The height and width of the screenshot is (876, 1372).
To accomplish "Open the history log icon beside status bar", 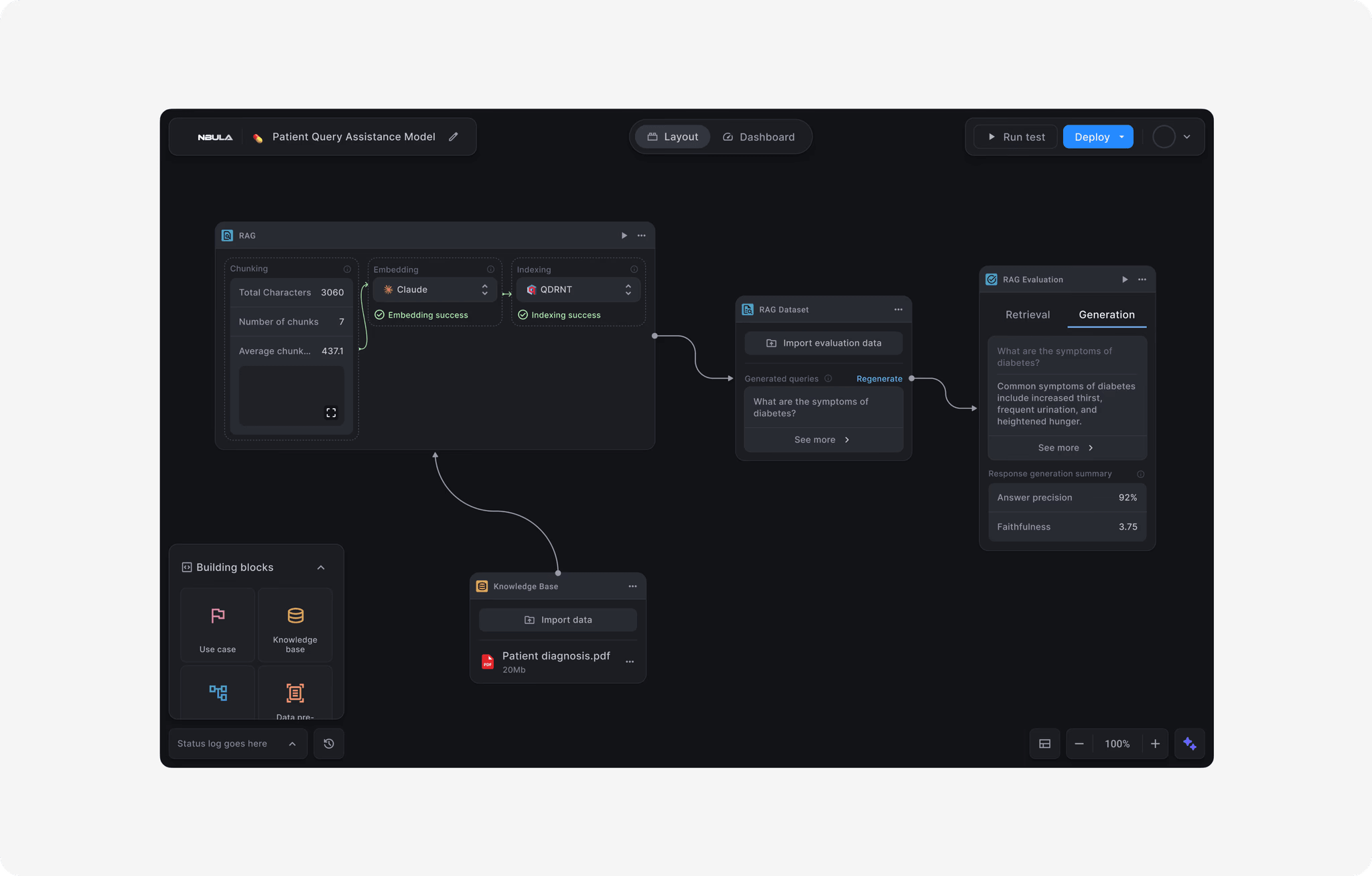I will (329, 743).
